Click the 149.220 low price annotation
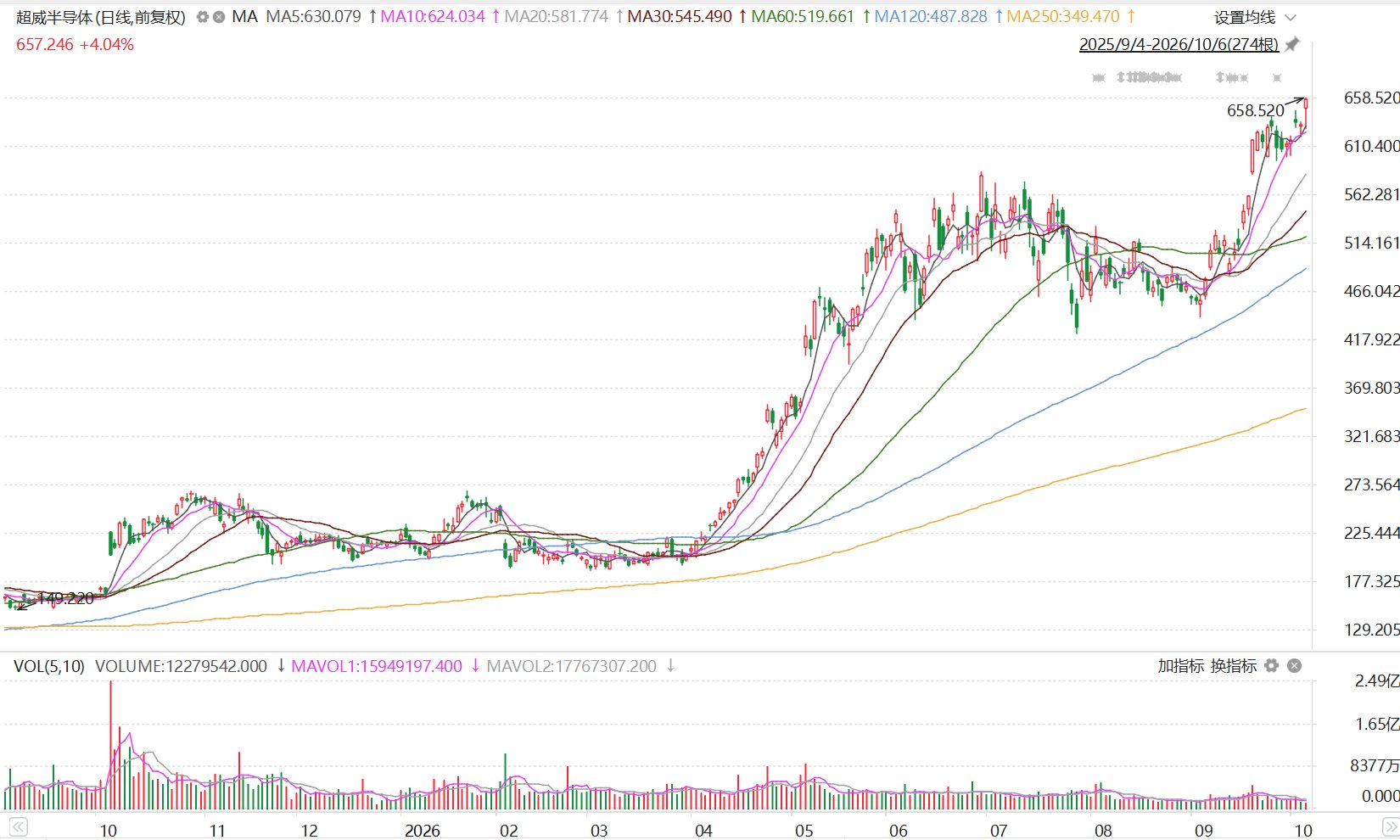 65,598
